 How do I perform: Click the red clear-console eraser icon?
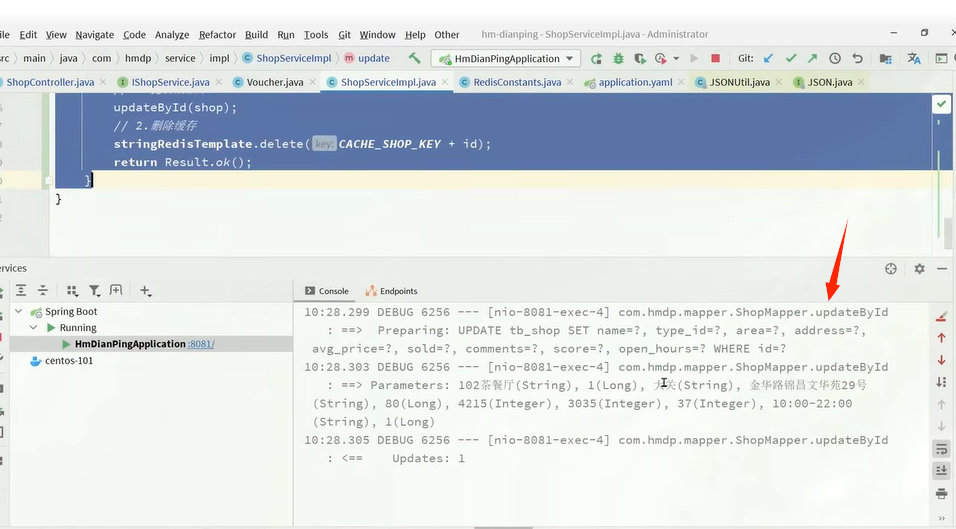tap(941, 316)
